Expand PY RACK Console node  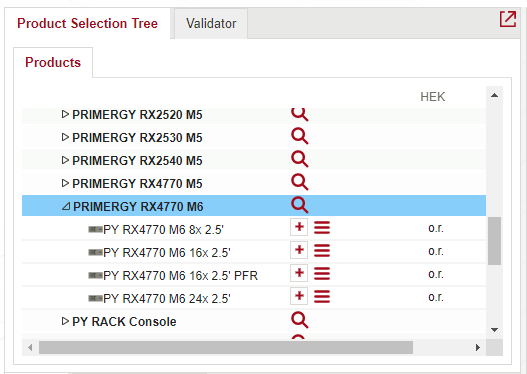(66, 321)
